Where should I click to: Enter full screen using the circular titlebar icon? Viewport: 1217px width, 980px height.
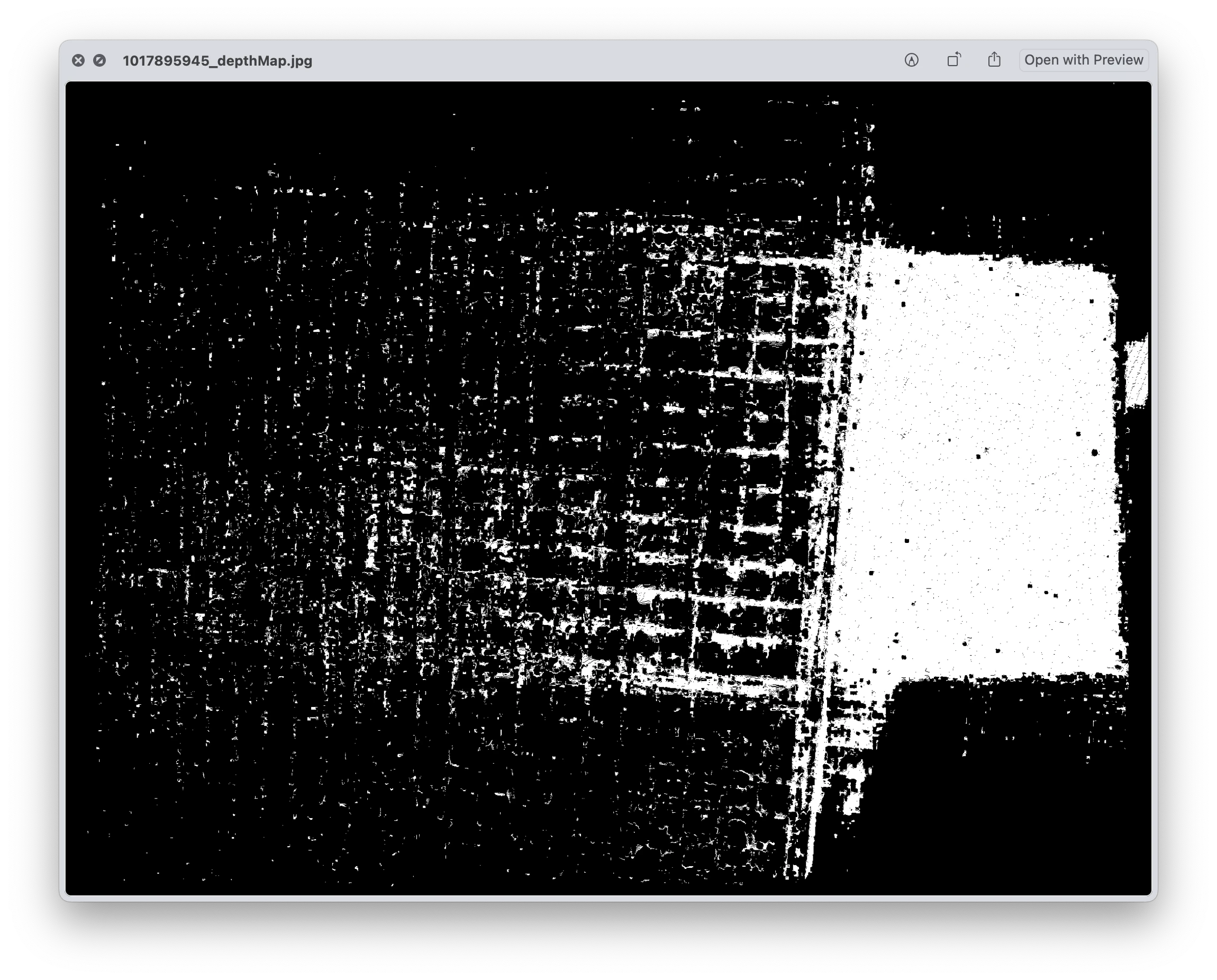point(99,60)
